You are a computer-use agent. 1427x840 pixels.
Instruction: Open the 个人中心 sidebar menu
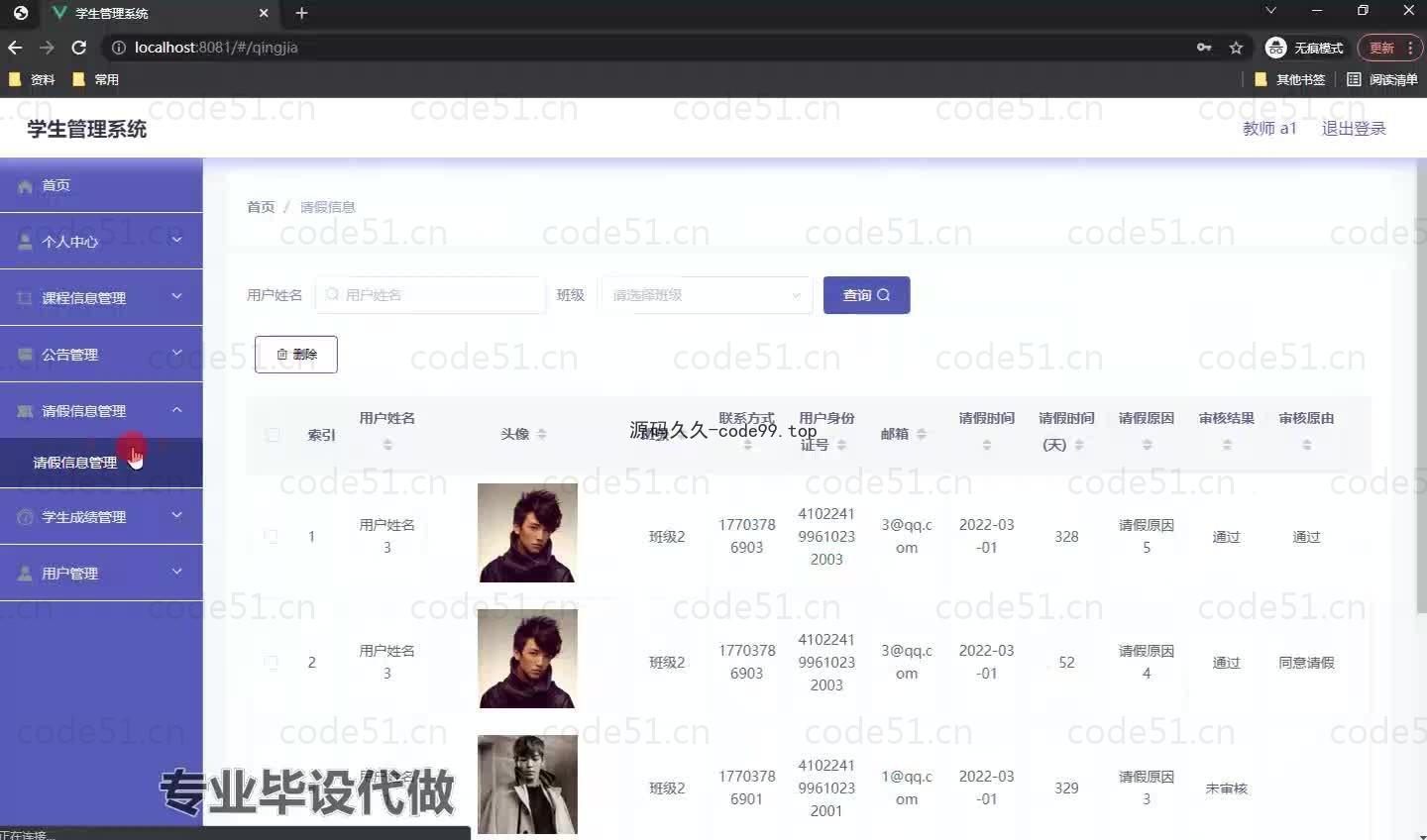click(x=101, y=242)
